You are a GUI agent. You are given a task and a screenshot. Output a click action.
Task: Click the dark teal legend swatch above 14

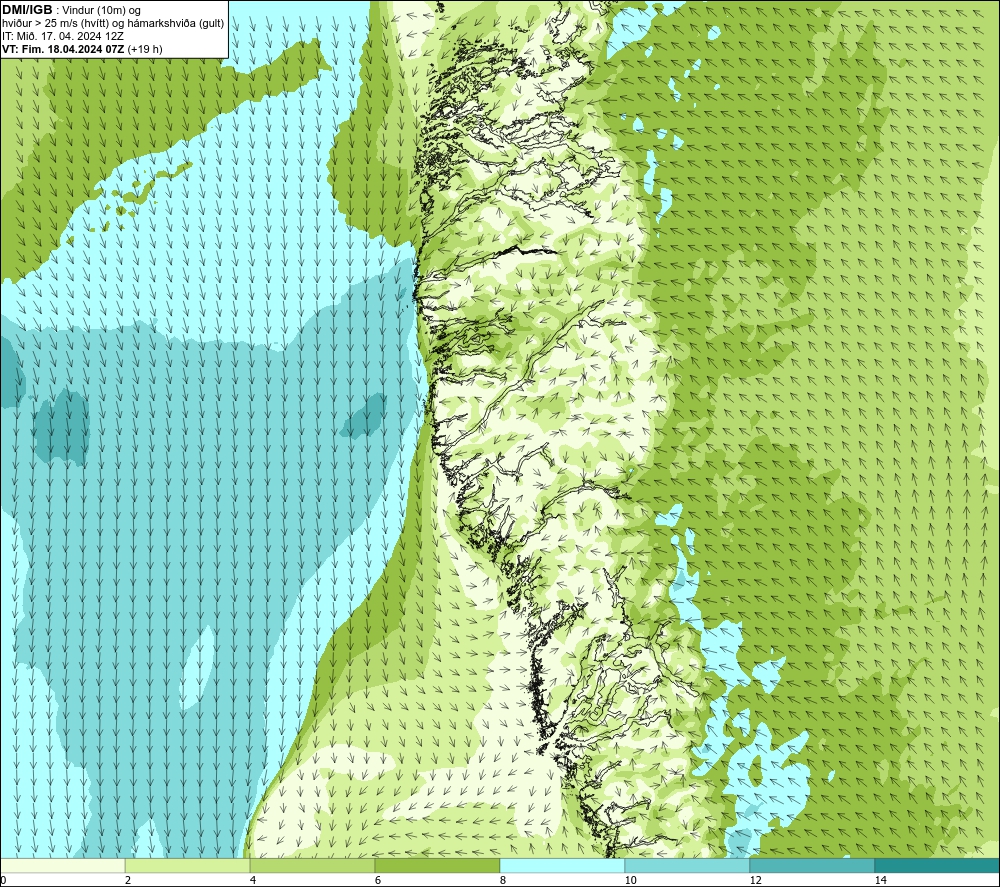938,865
